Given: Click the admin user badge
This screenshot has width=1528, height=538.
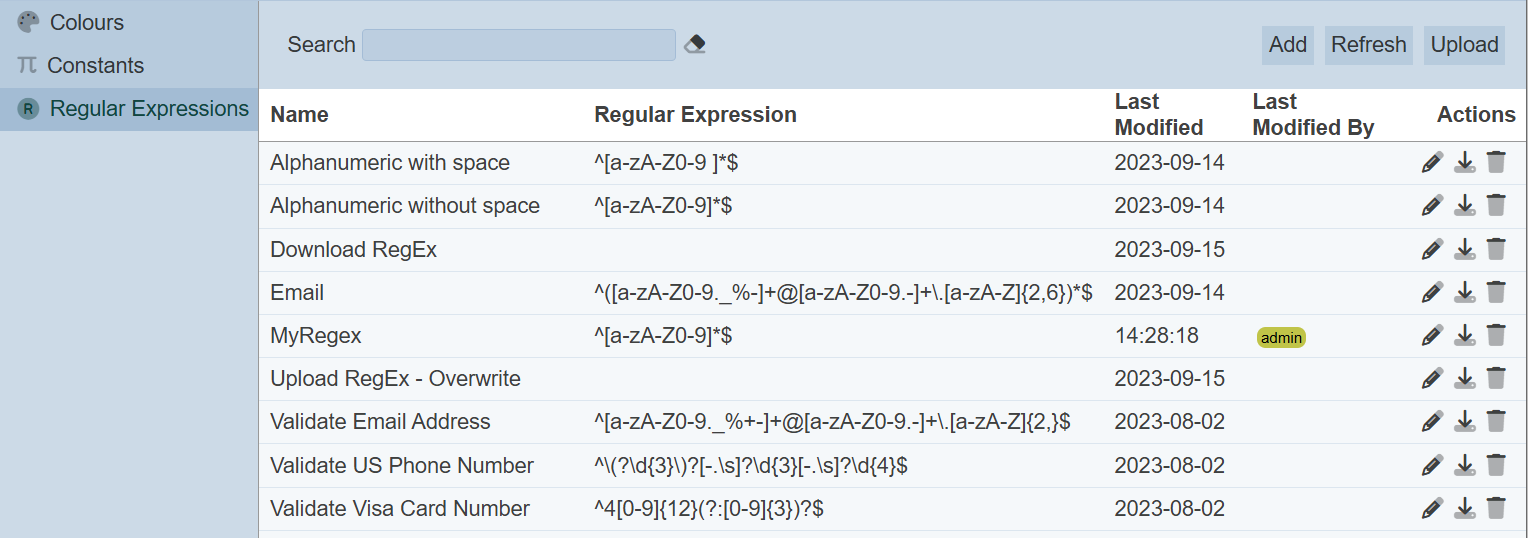Looking at the screenshot, I should point(1281,338).
